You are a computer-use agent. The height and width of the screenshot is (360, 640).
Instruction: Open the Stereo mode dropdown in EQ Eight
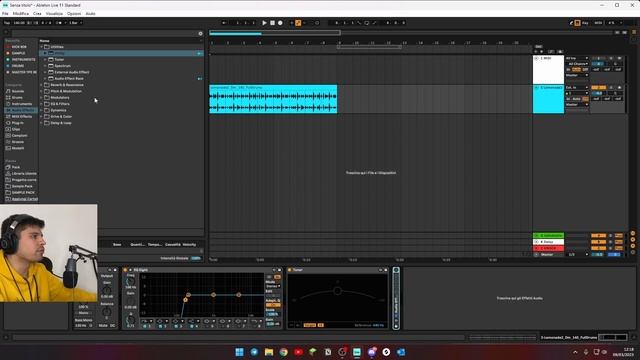(x=273, y=286)
